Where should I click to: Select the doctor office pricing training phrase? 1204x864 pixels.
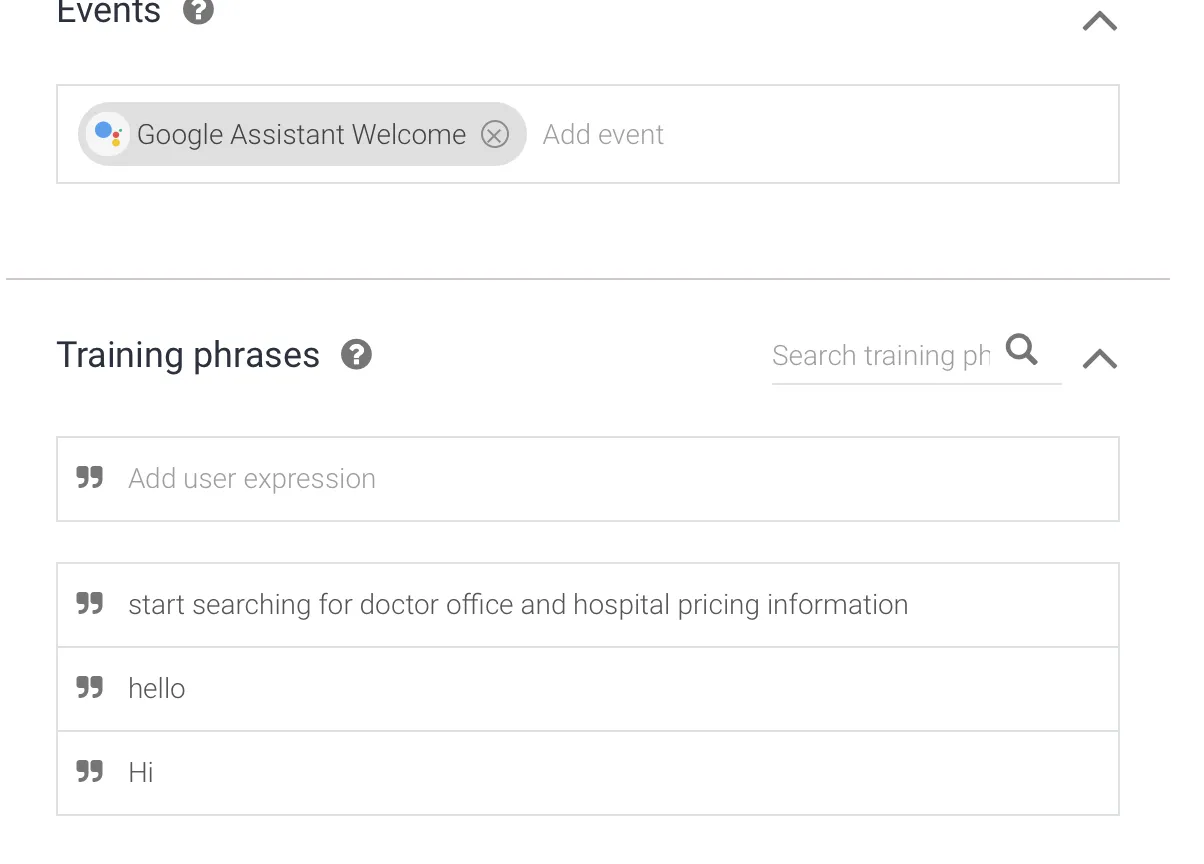[x=518, y=605]
